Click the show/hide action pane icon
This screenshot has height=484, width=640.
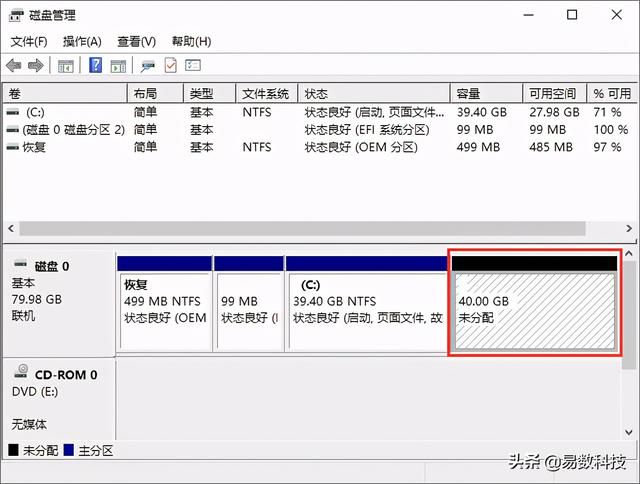(118, 66)
